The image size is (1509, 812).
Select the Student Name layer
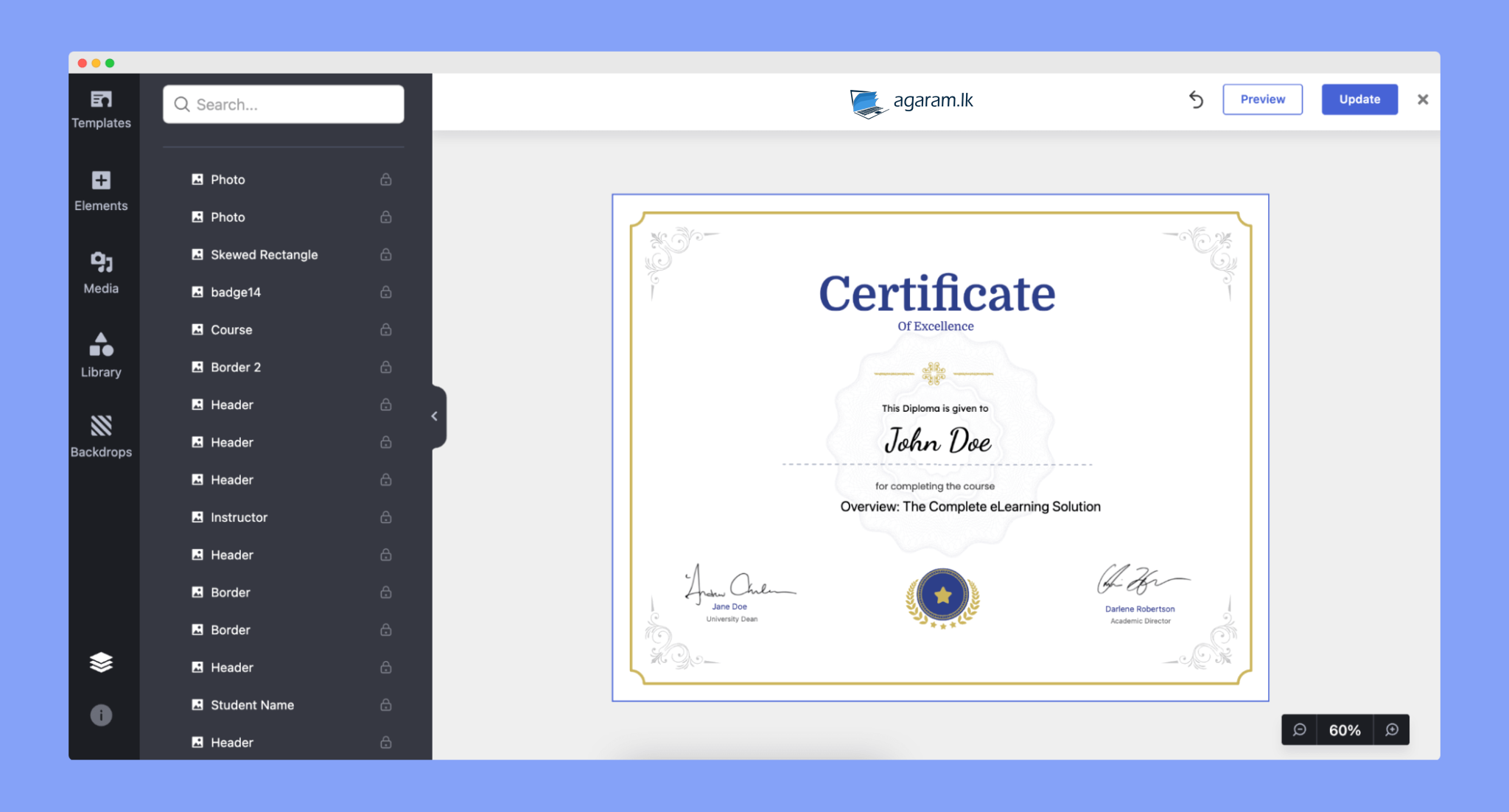pos(252,705)
